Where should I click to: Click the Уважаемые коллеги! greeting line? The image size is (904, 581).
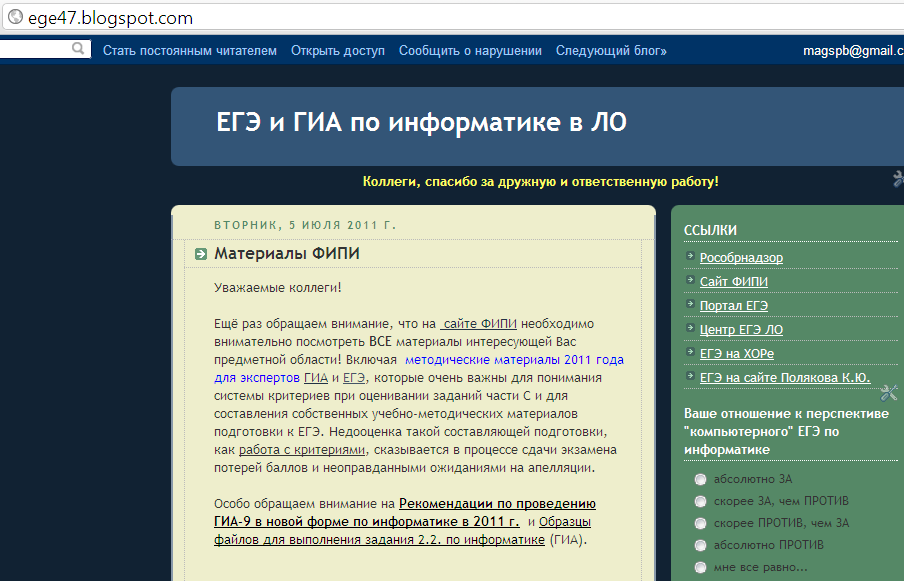[x=278, y=288]
